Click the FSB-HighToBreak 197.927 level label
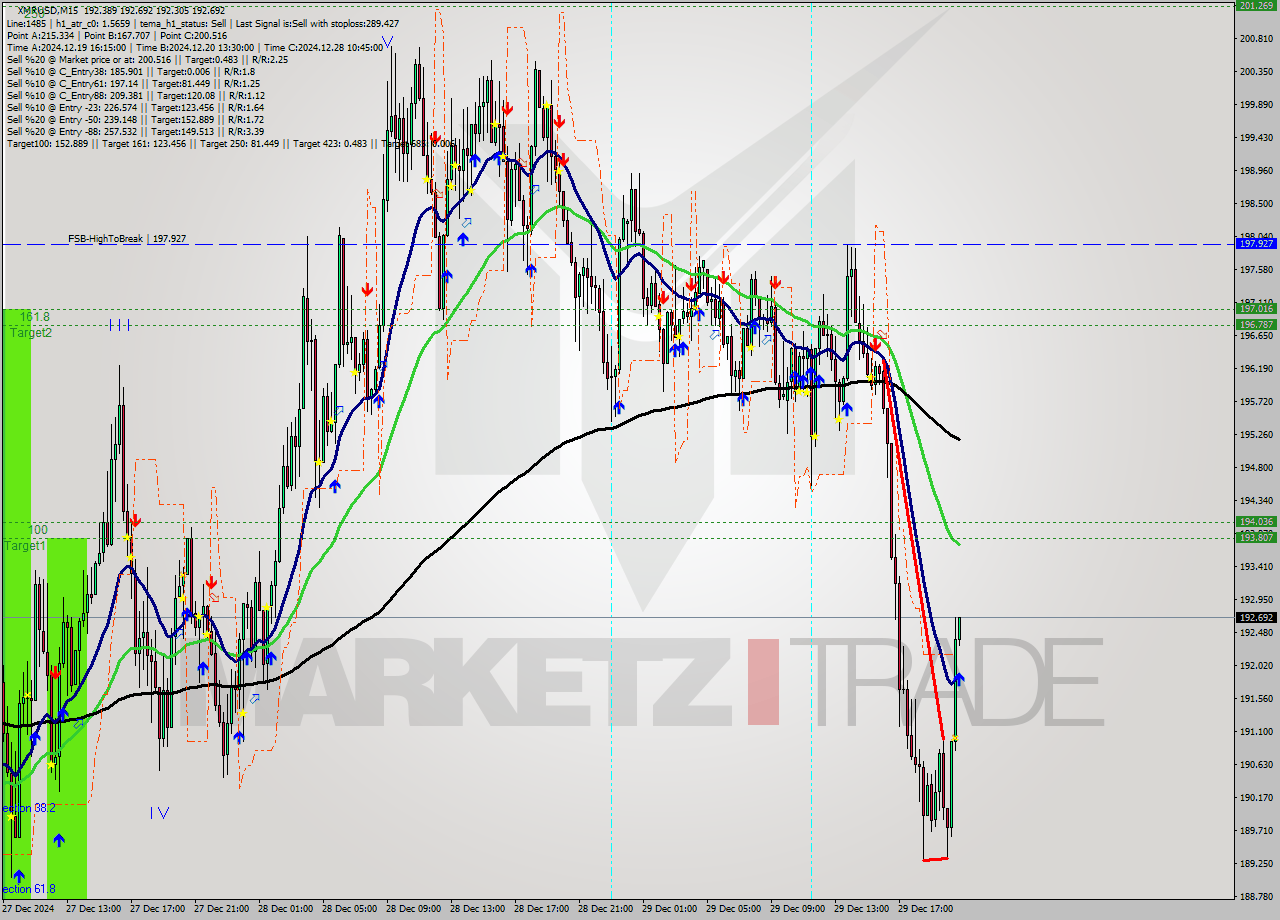This screenshot has width=1280, height=920. (127, 239)
